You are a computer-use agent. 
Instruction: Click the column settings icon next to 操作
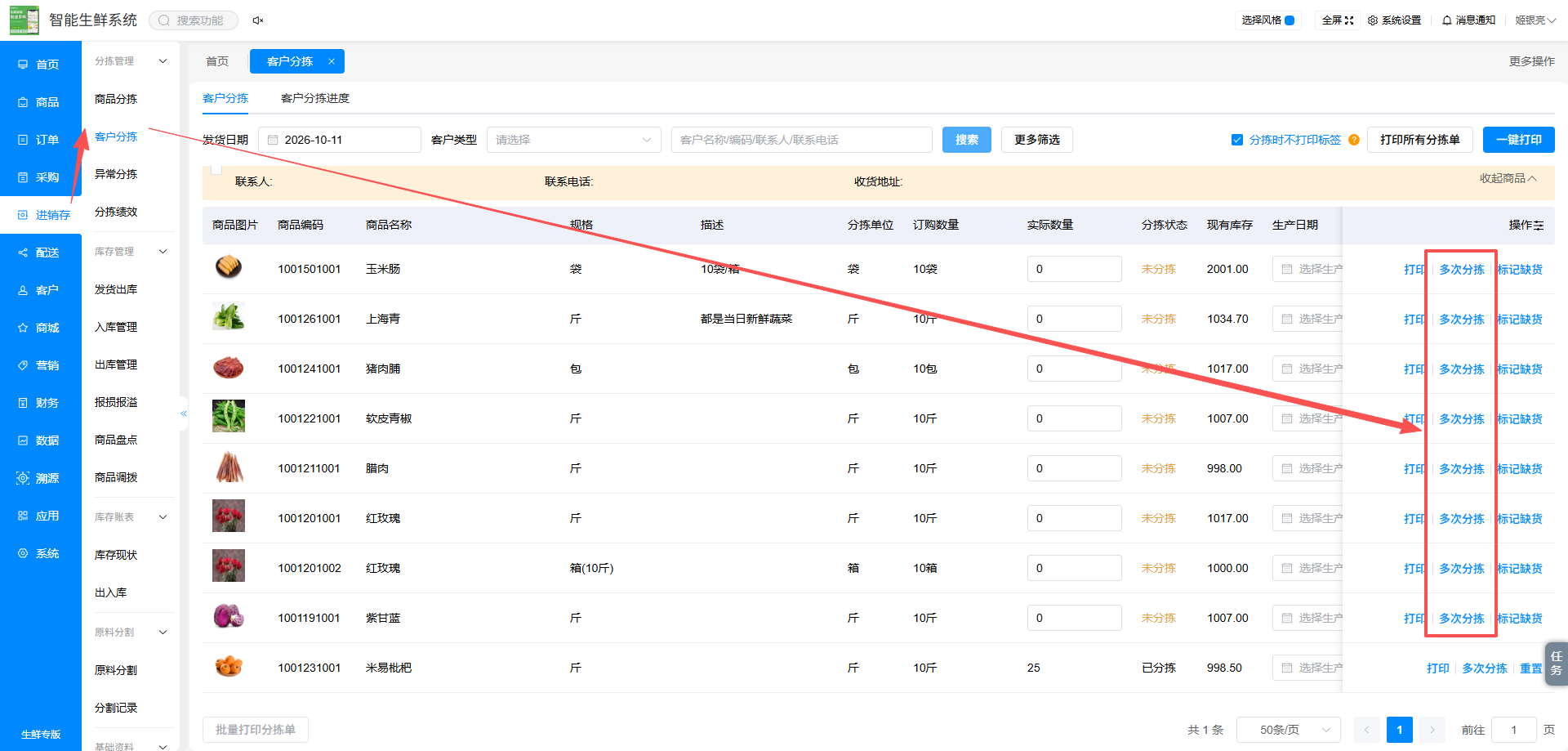pos(1539,226)
